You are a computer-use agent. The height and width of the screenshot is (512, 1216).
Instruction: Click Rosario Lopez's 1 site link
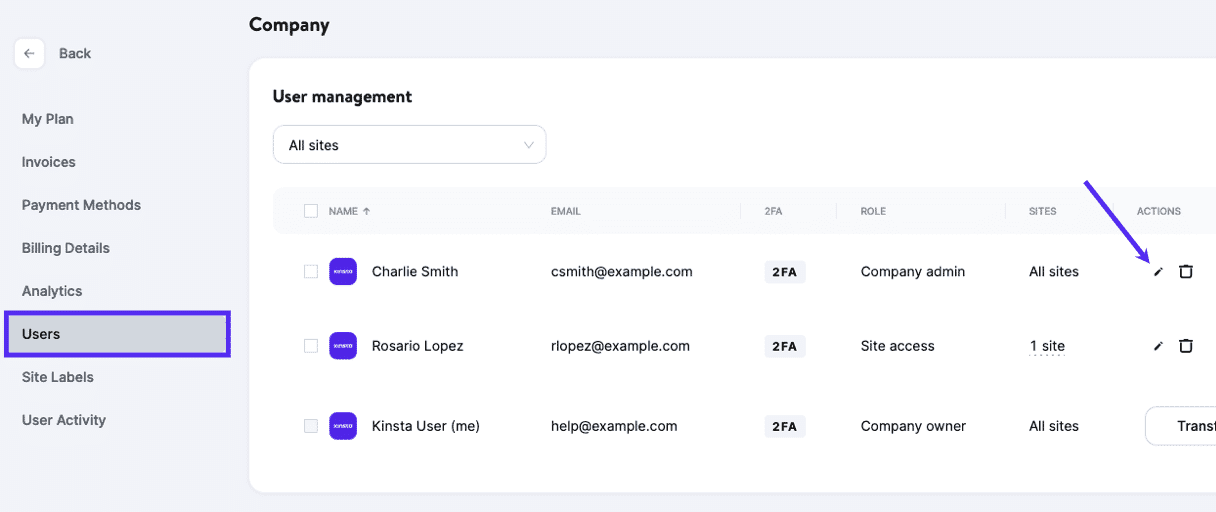click(1047, 346)
